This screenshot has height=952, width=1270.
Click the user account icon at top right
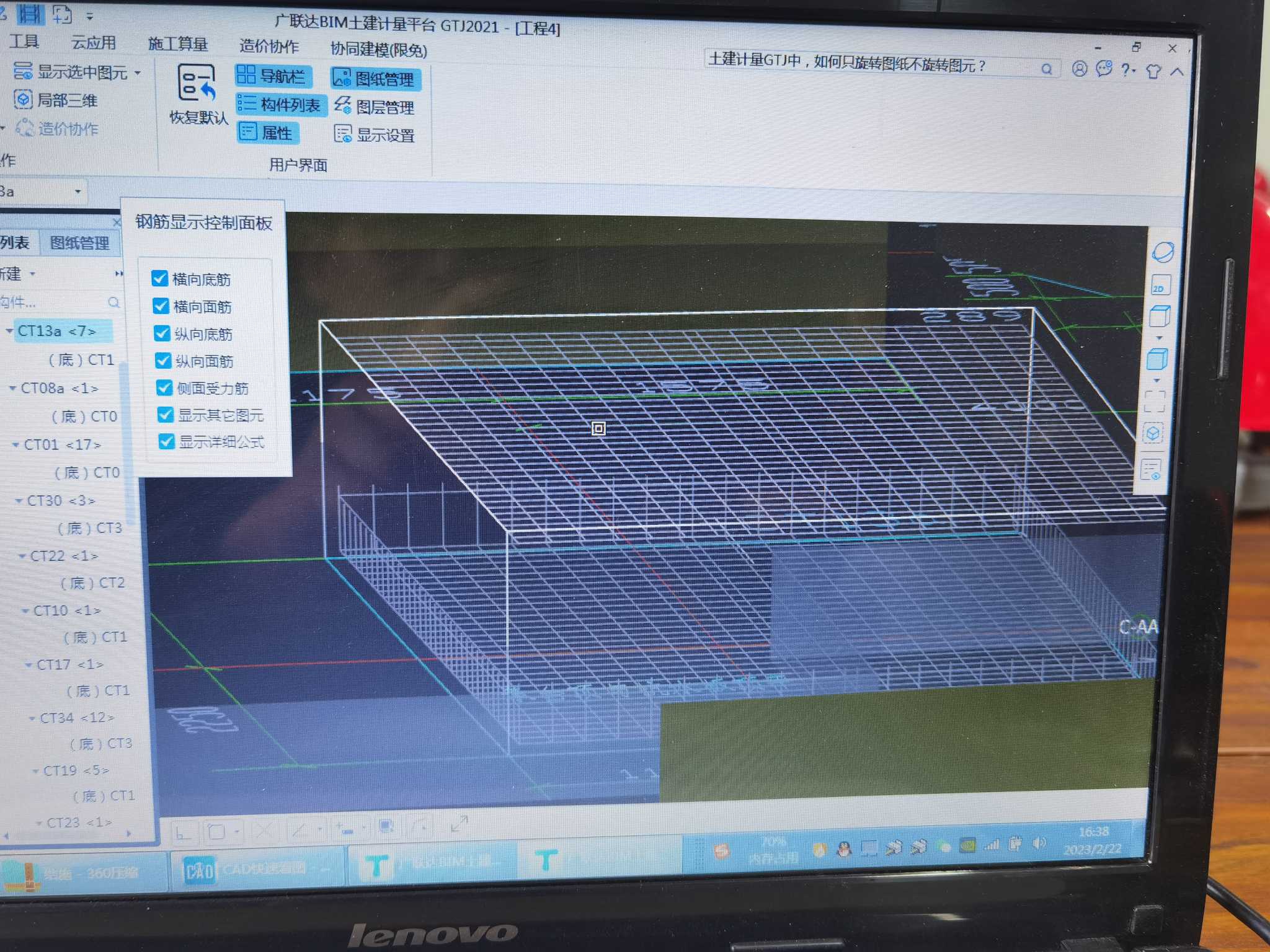tap(1080, 68)
